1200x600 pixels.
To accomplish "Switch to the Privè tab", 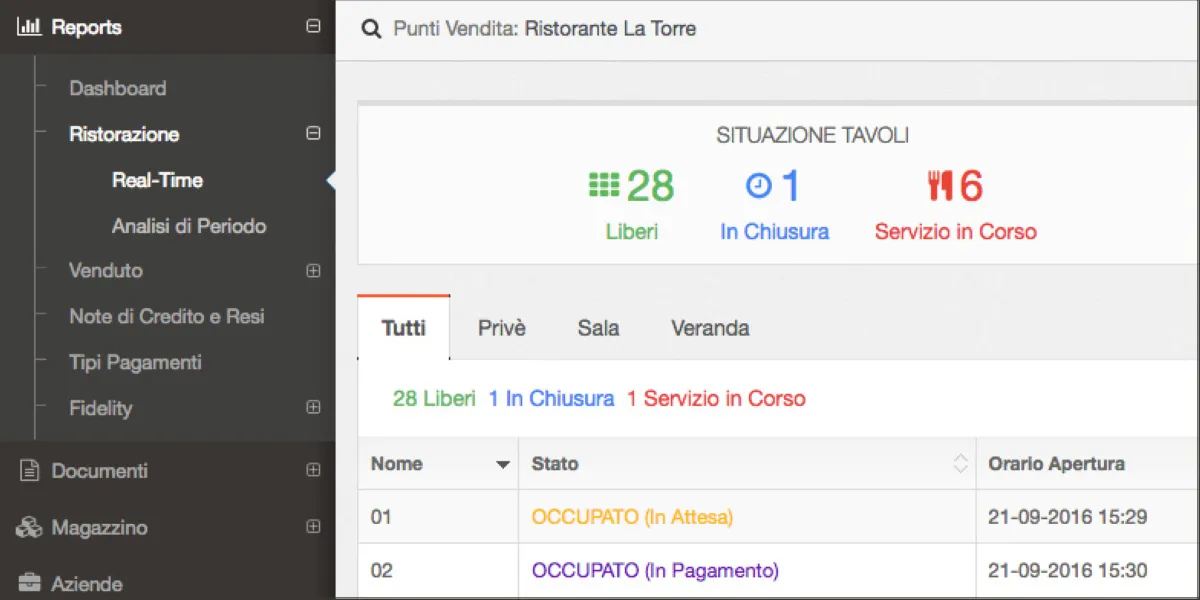I will click(x=501, y=328).
